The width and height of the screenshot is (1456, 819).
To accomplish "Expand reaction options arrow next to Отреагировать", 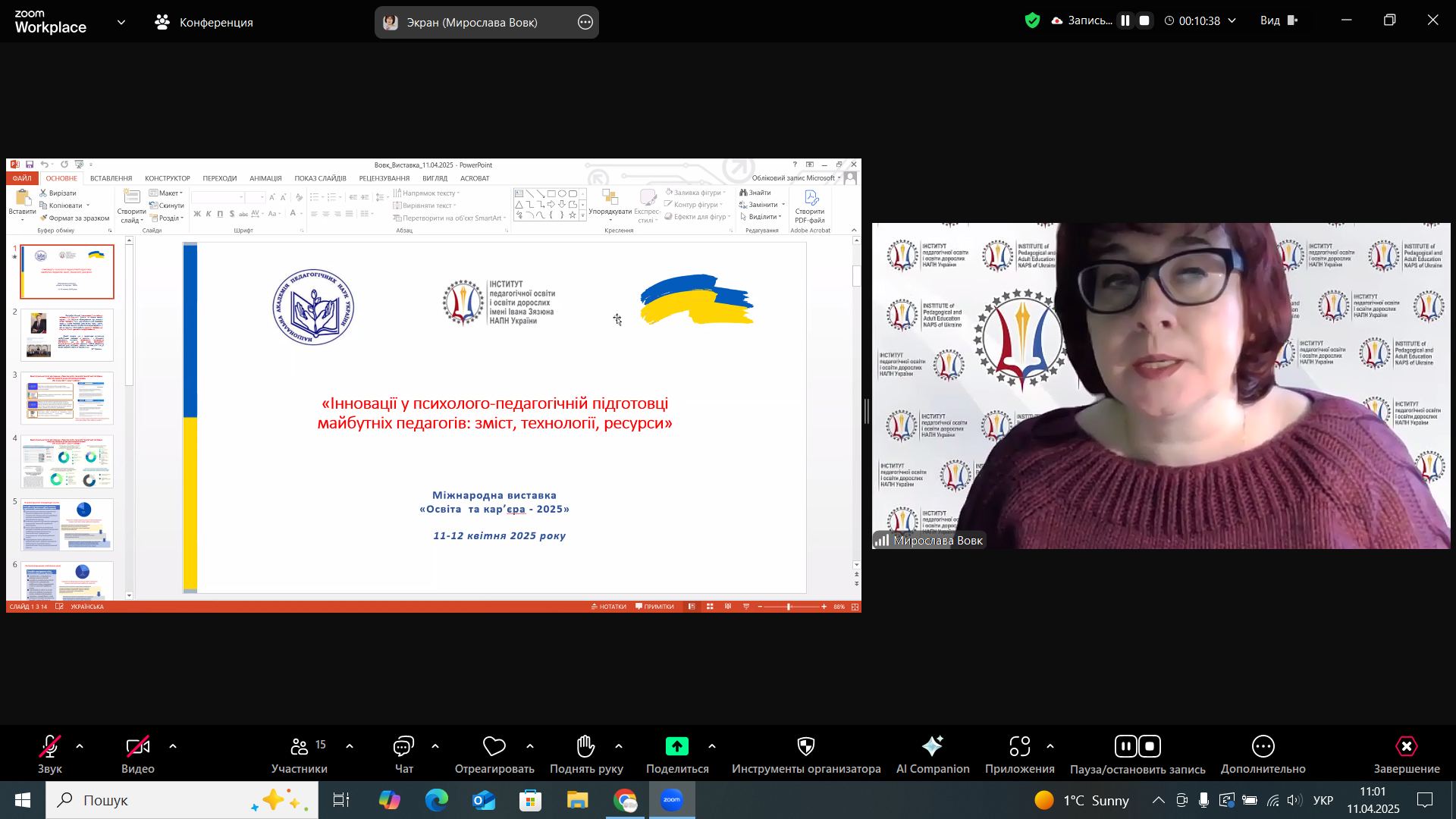I will (530, 747).
